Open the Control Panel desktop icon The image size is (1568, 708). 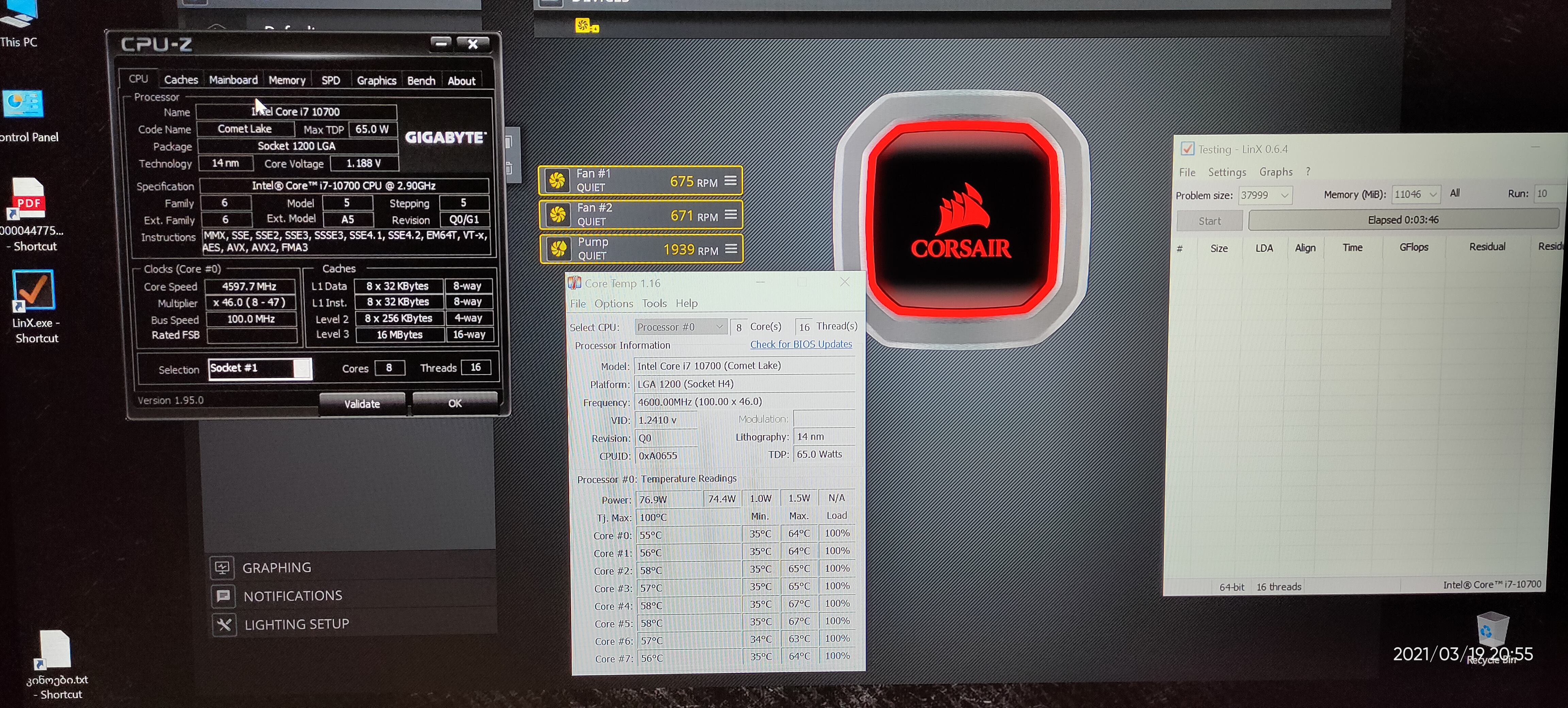pos(23,104)
